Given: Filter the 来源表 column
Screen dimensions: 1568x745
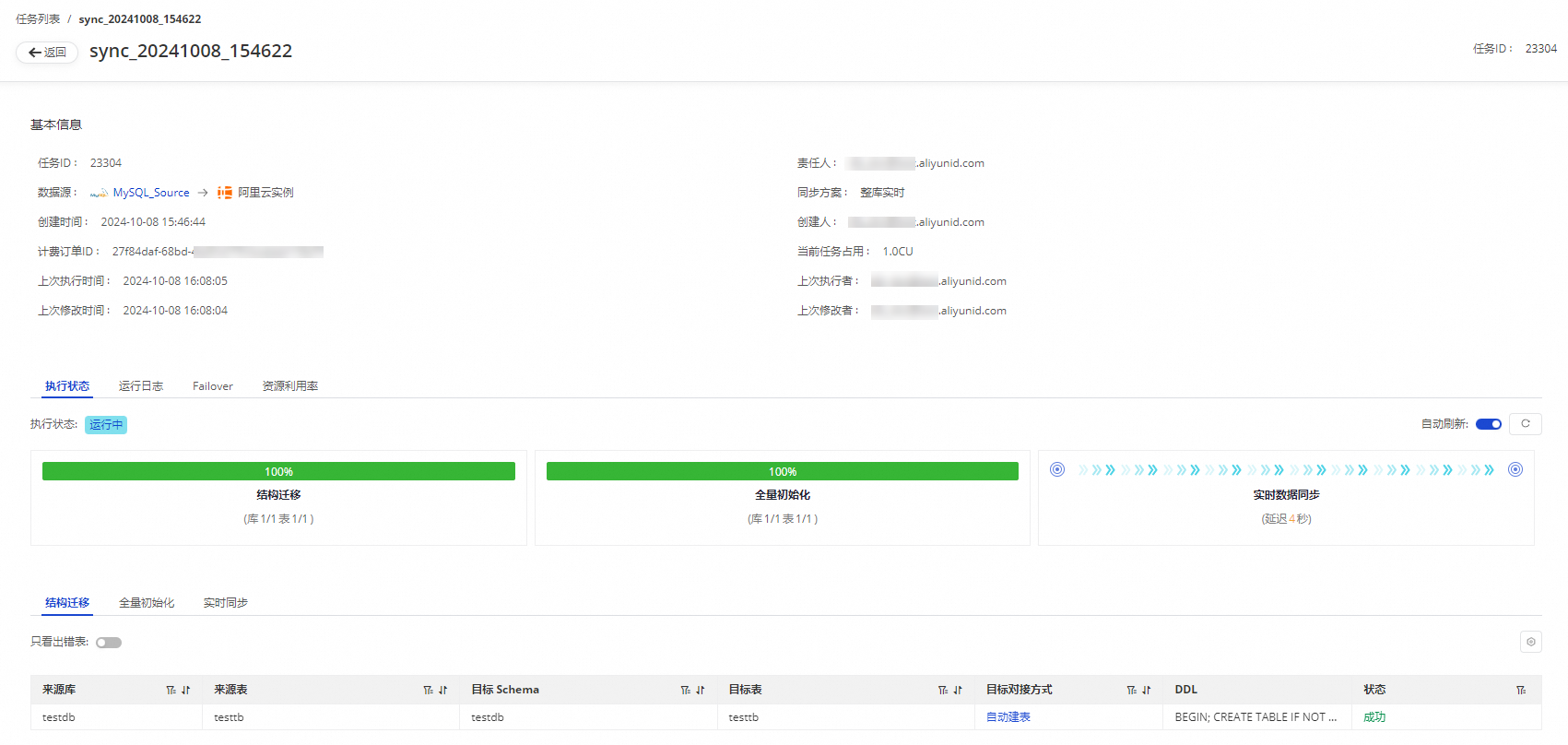Looking at the screenshot, I should (428, 690).
